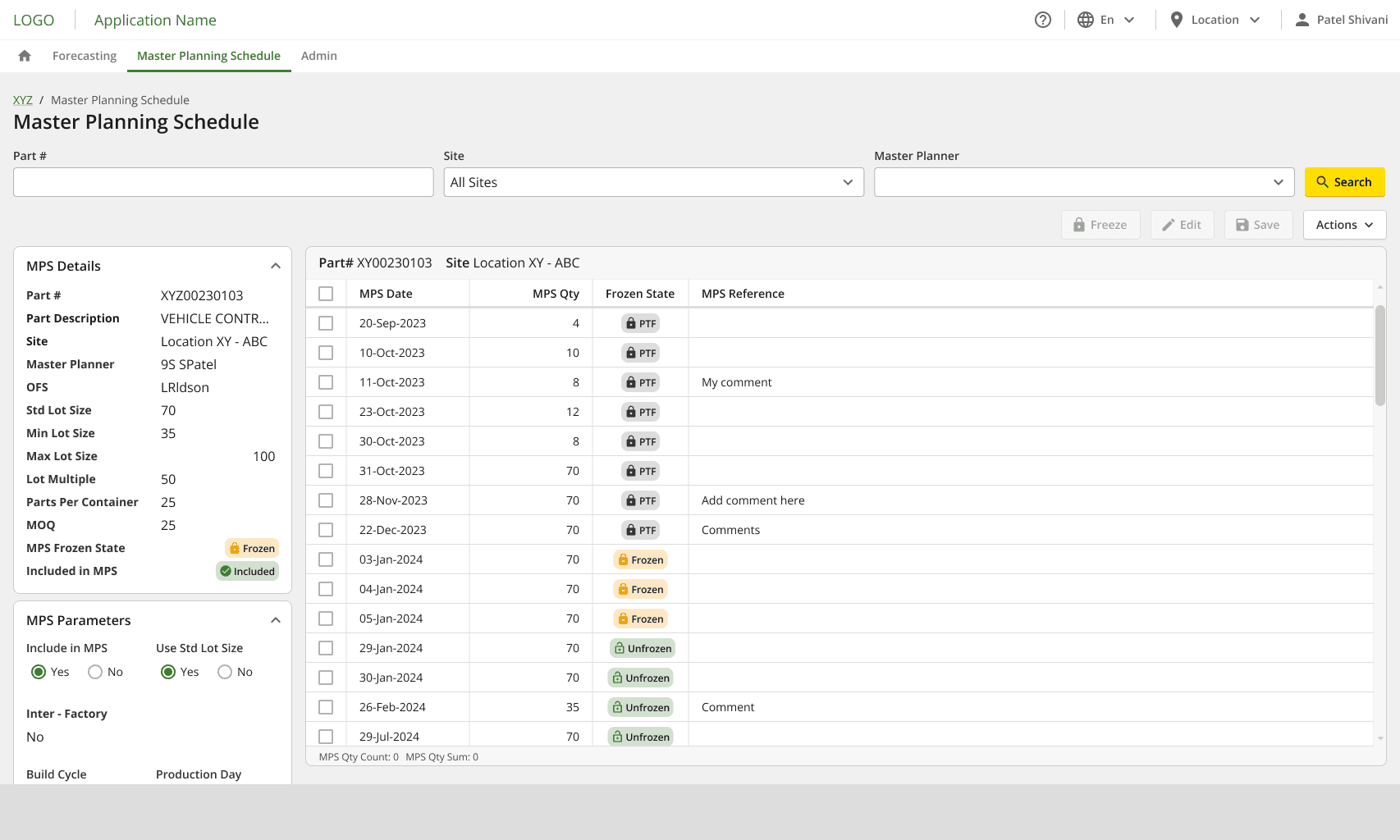
Task: Click the user profile icon
Action: [1302, 20]
